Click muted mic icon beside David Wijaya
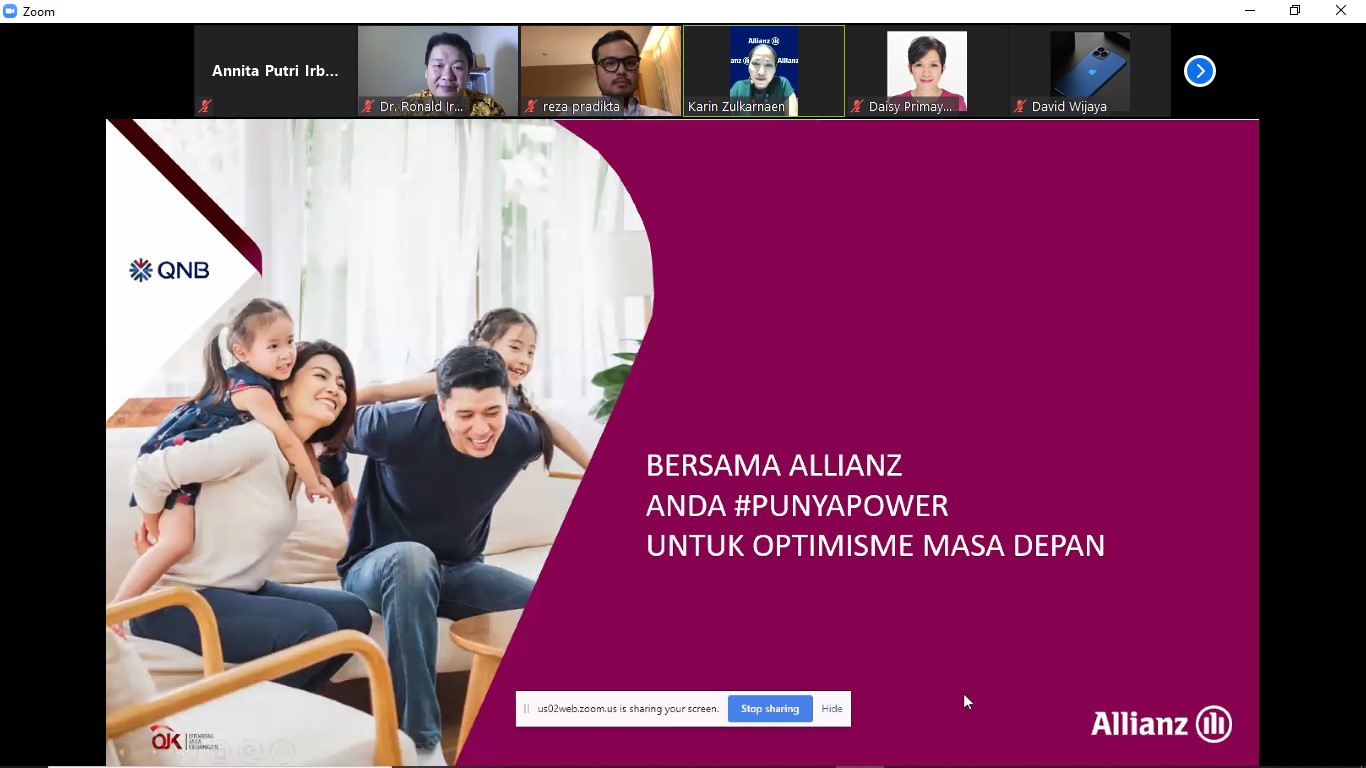 [1020, 106]
